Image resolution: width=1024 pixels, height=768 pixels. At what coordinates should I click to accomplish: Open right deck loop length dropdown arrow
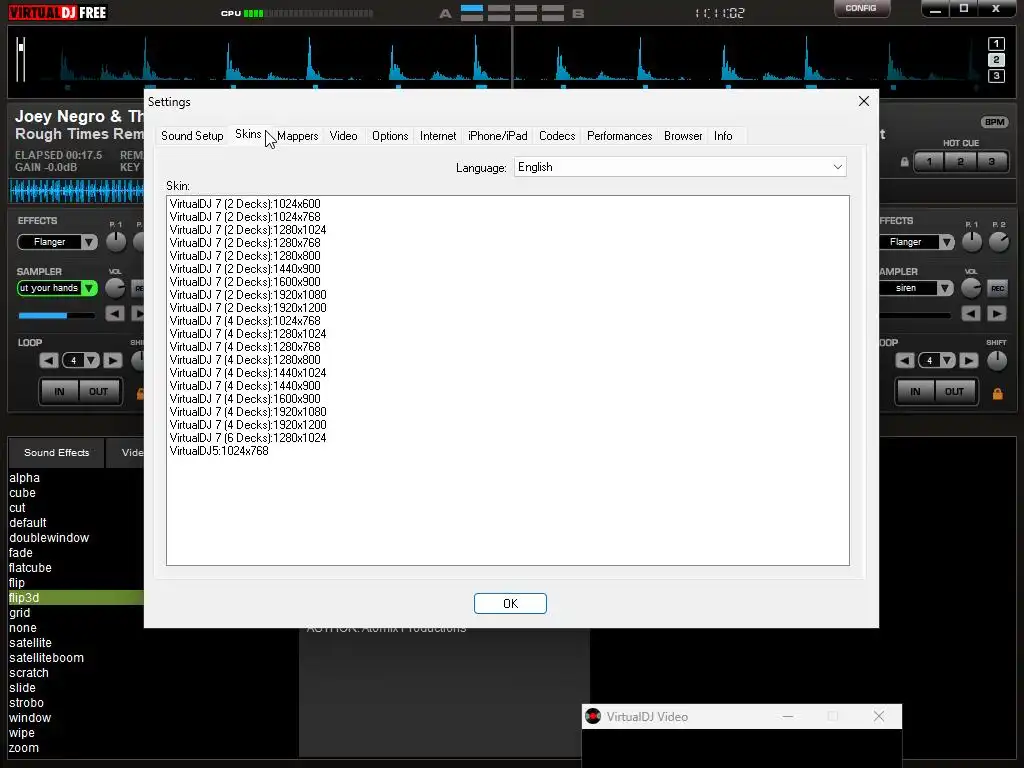pos(947,360)
